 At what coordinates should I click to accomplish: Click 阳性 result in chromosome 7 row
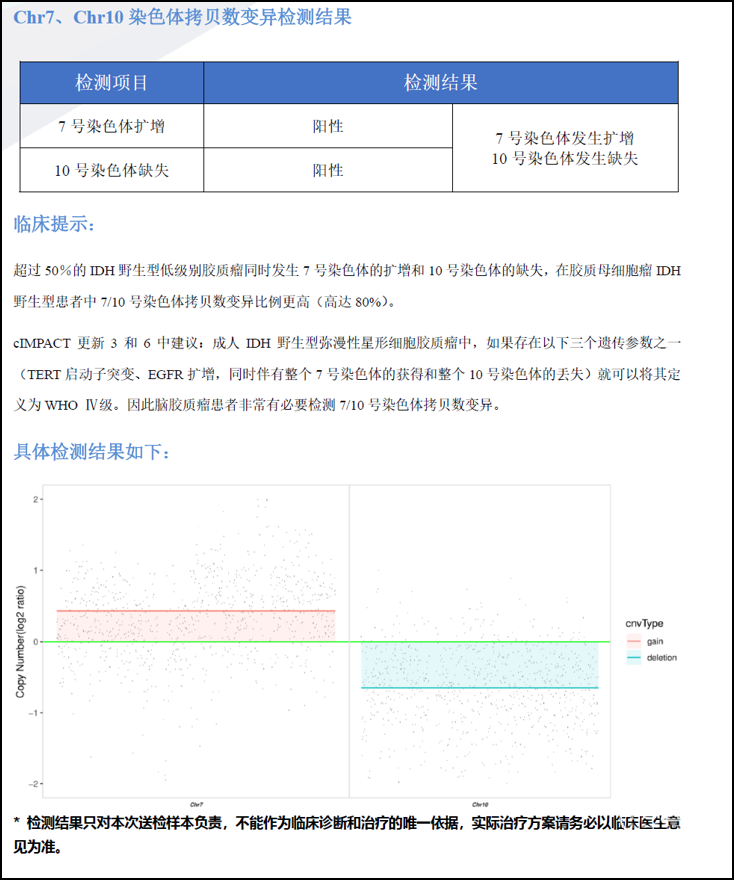click(x=328, y=126)
